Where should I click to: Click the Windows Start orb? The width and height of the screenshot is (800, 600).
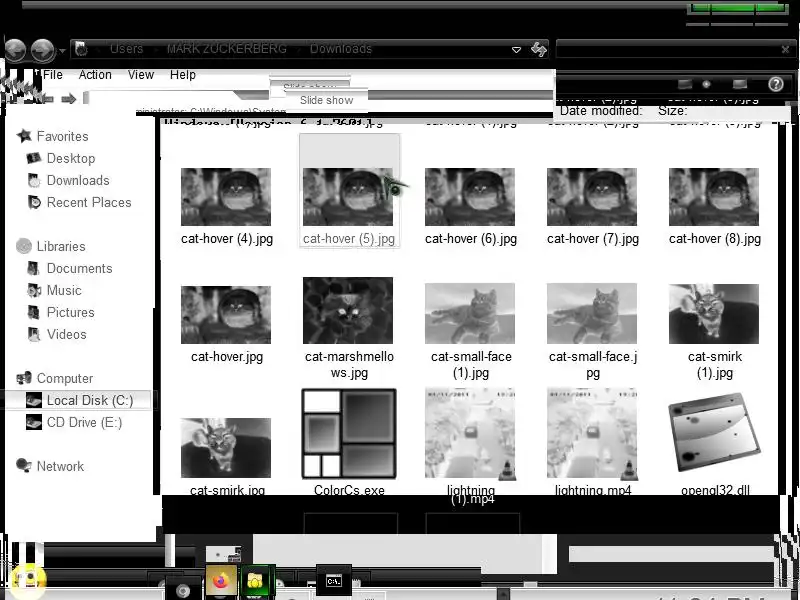[29, 581]
